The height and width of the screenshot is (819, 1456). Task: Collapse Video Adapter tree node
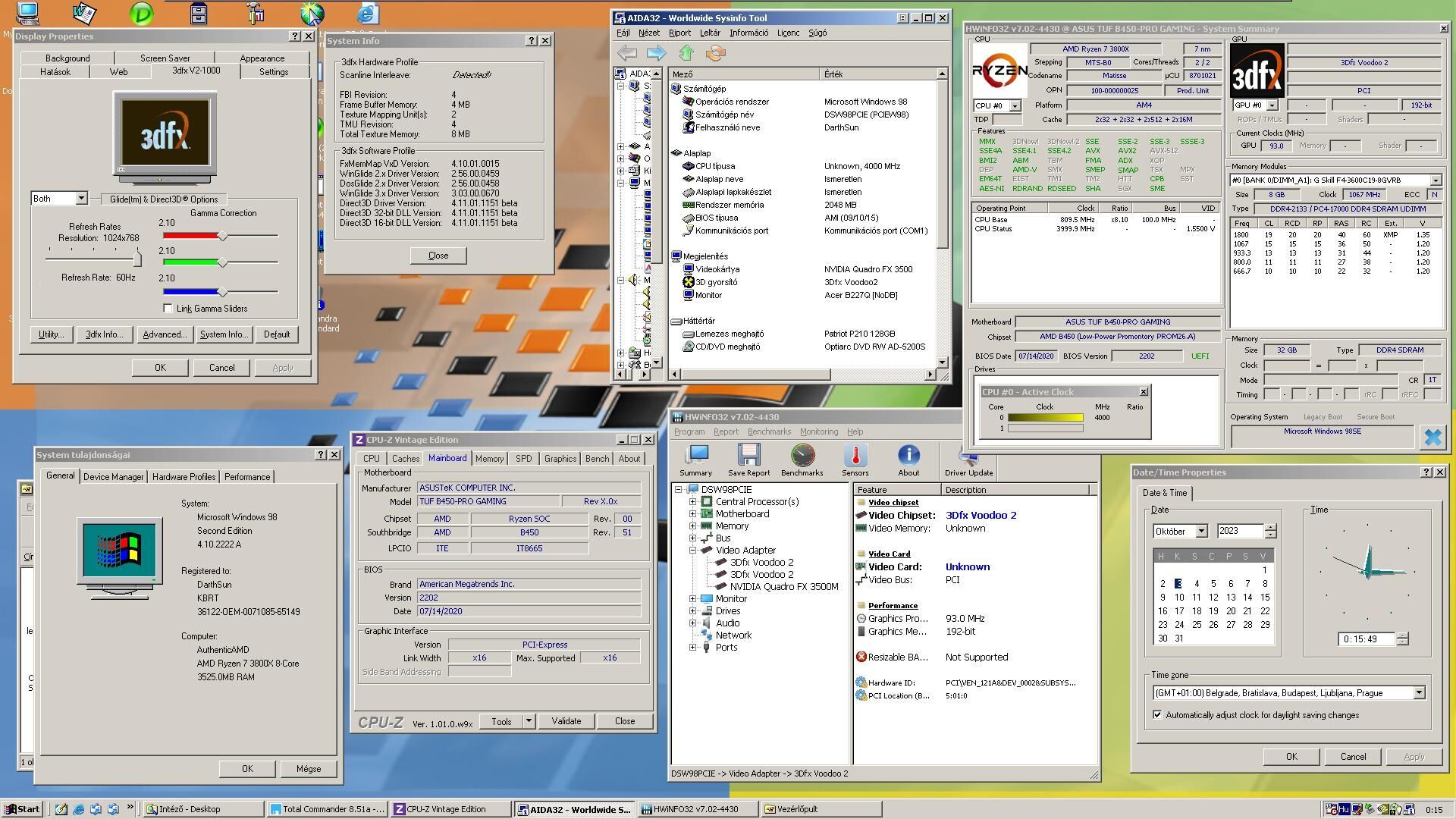(x=692, y=551)
